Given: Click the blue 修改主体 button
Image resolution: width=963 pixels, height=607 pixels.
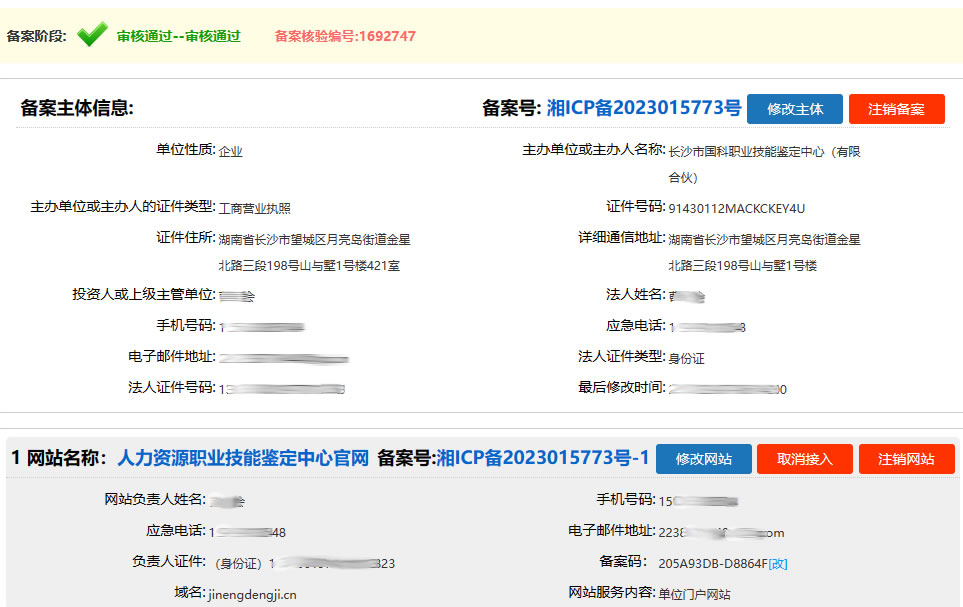Looking at the screenshot, I should point(795,109).
